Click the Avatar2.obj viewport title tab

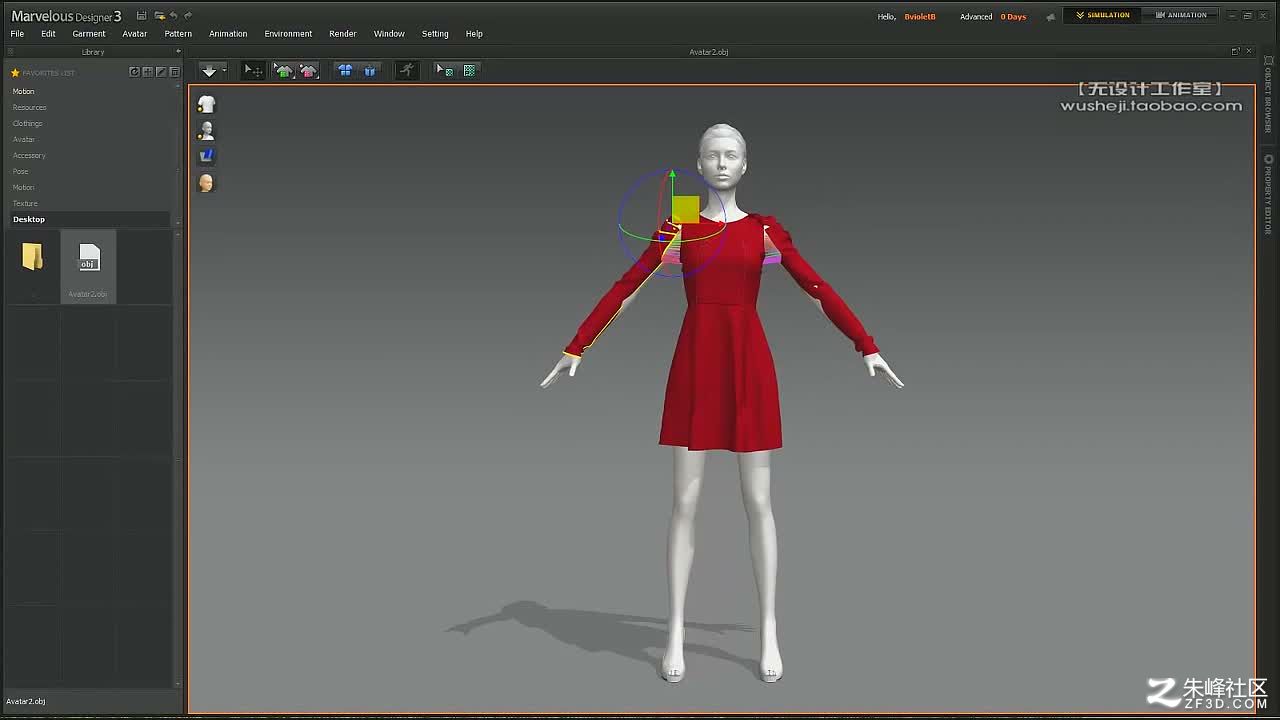pyautogui.click(x=709, y=51)
